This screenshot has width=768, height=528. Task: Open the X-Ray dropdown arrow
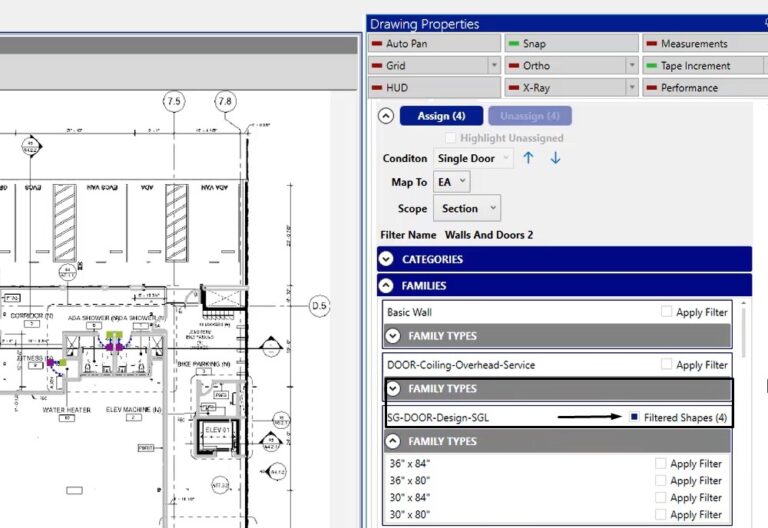pyautogui.click(x=632, y=88)
